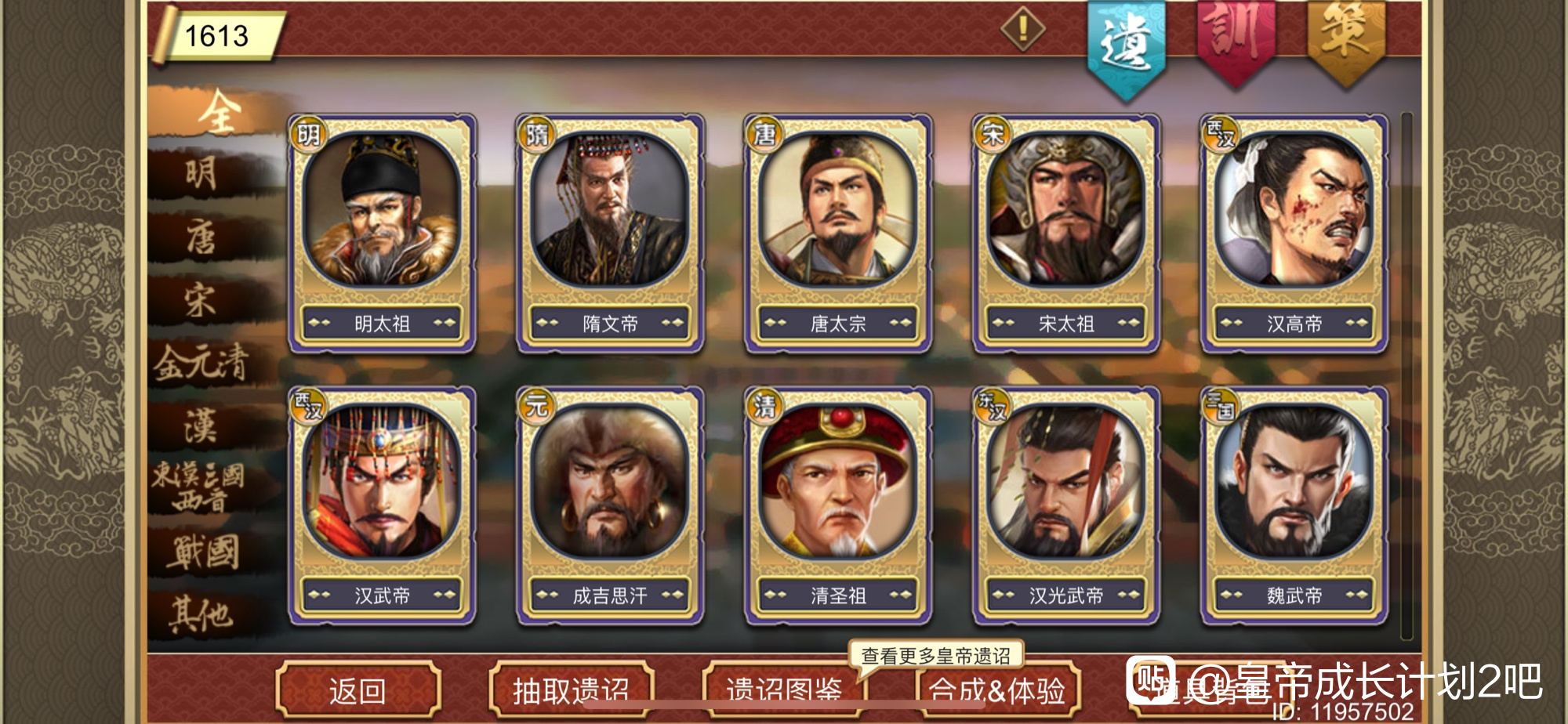Screen dimensions: 1568x724
Task: Open the red 訓 banner icon
Action: (1236, 41)
